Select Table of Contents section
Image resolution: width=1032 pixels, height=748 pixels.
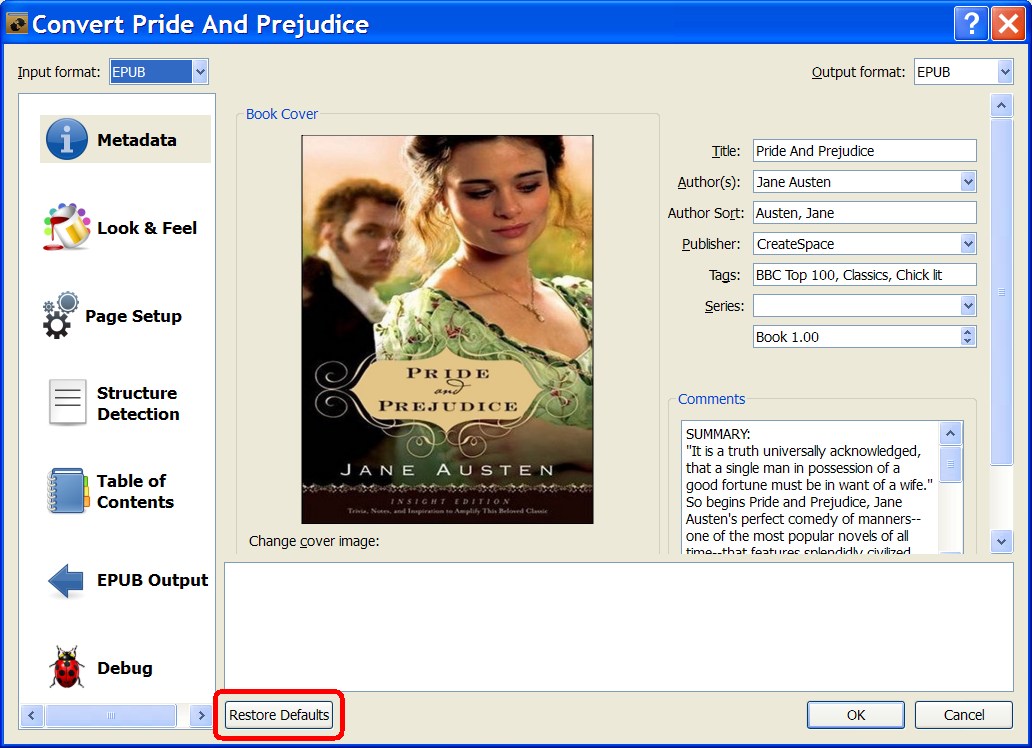[x=125, y=491]
